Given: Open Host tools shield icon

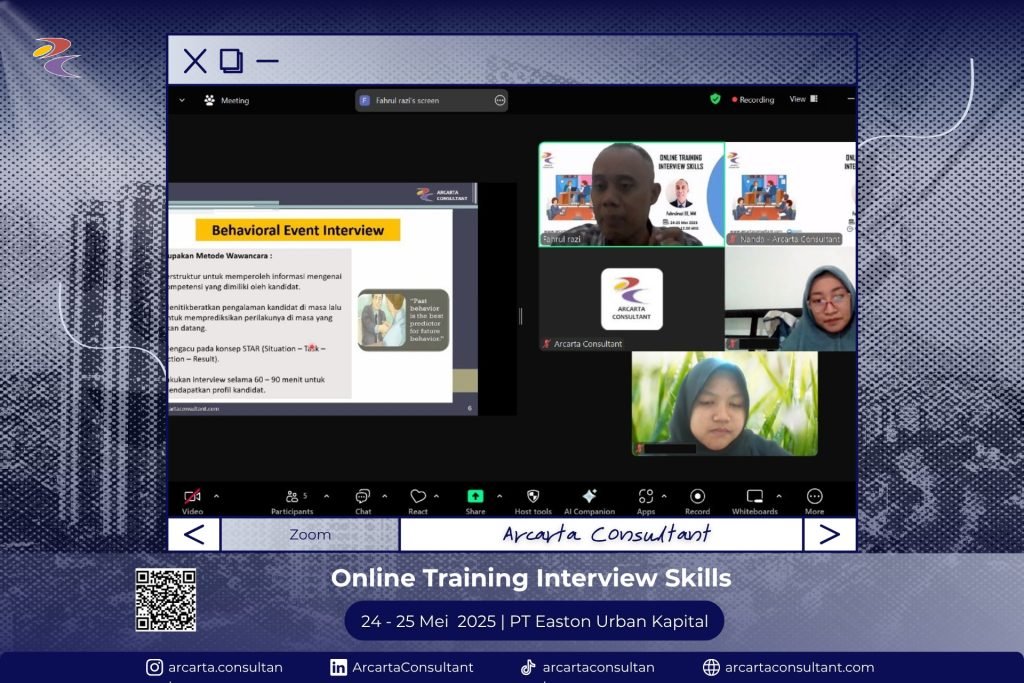Looking at the screenshot, I should pos(533,497).
